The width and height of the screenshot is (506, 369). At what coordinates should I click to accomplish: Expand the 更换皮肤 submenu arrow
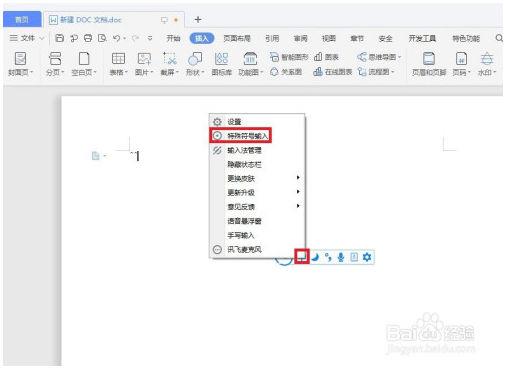298,178
